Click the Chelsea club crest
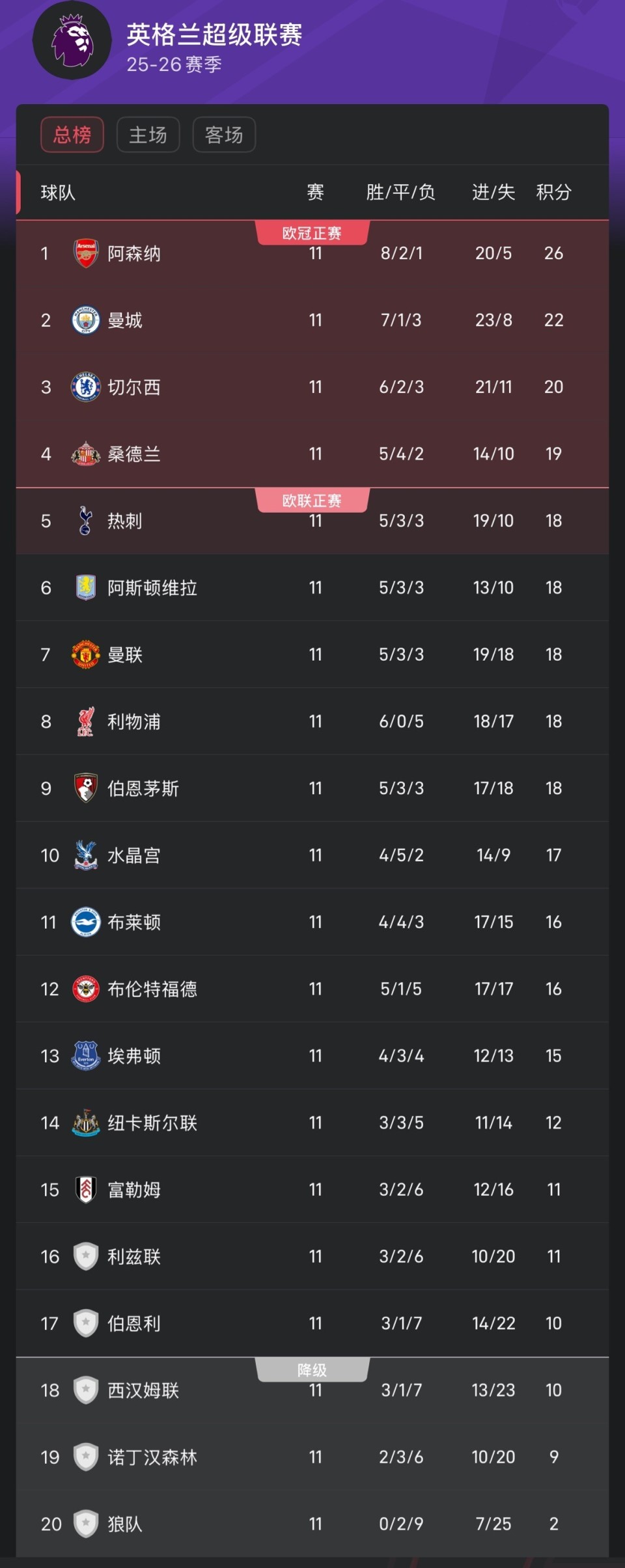This screenshot has width=625, height=1568. (85, 387)
